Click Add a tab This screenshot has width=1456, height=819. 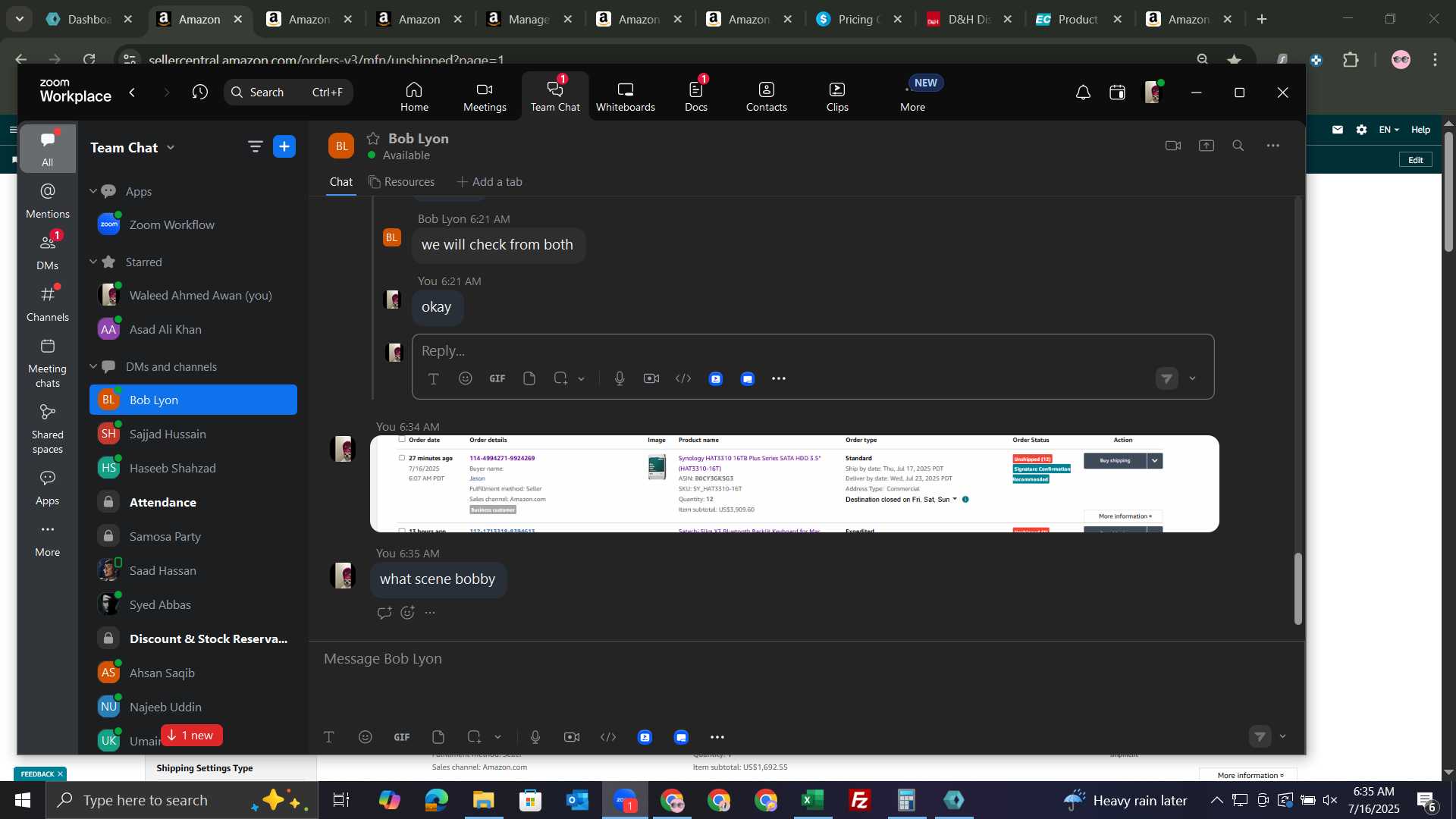pos(489,182)
